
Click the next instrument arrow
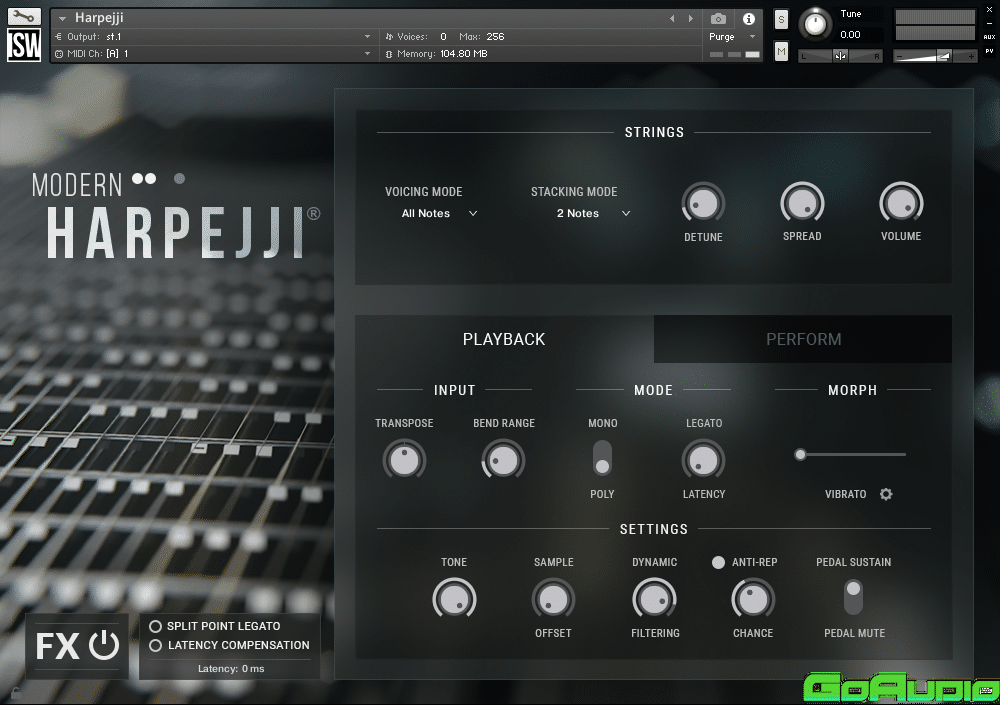pyautogui.click(x=690, y=19)
